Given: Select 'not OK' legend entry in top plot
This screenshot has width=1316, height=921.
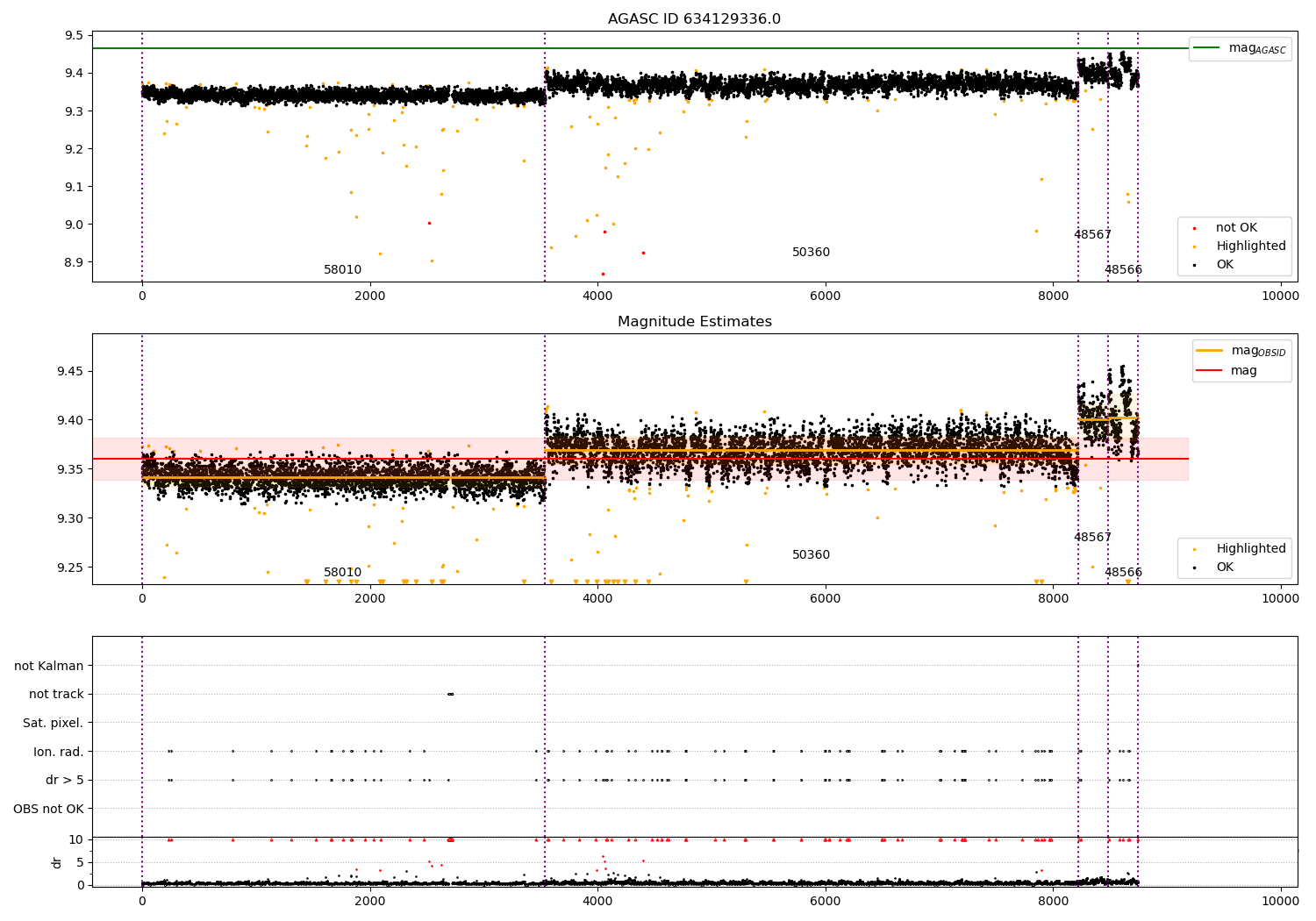Looking at the screenshot, I should (1236, 228).
